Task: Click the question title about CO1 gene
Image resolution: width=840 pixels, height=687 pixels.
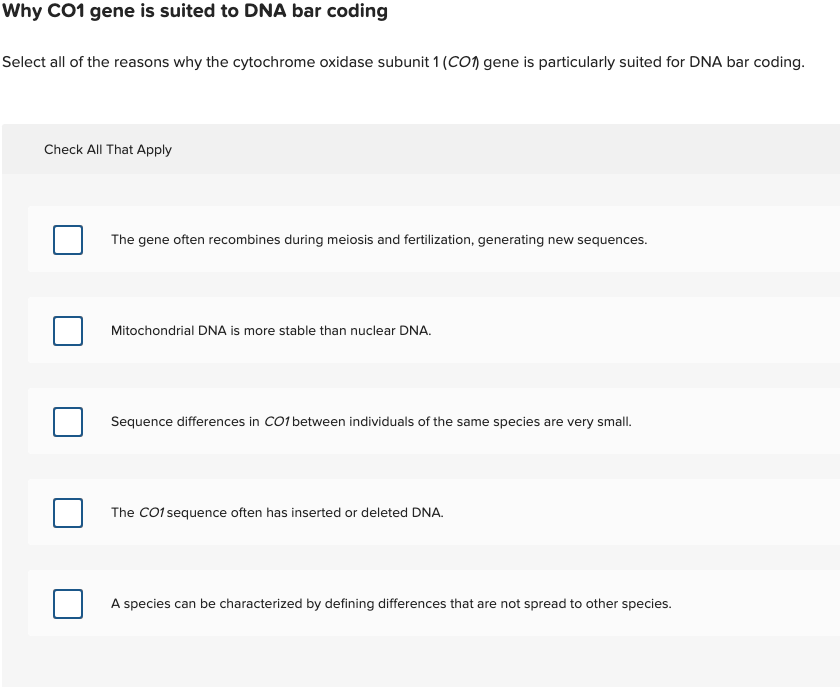Action: click(194, 11)
